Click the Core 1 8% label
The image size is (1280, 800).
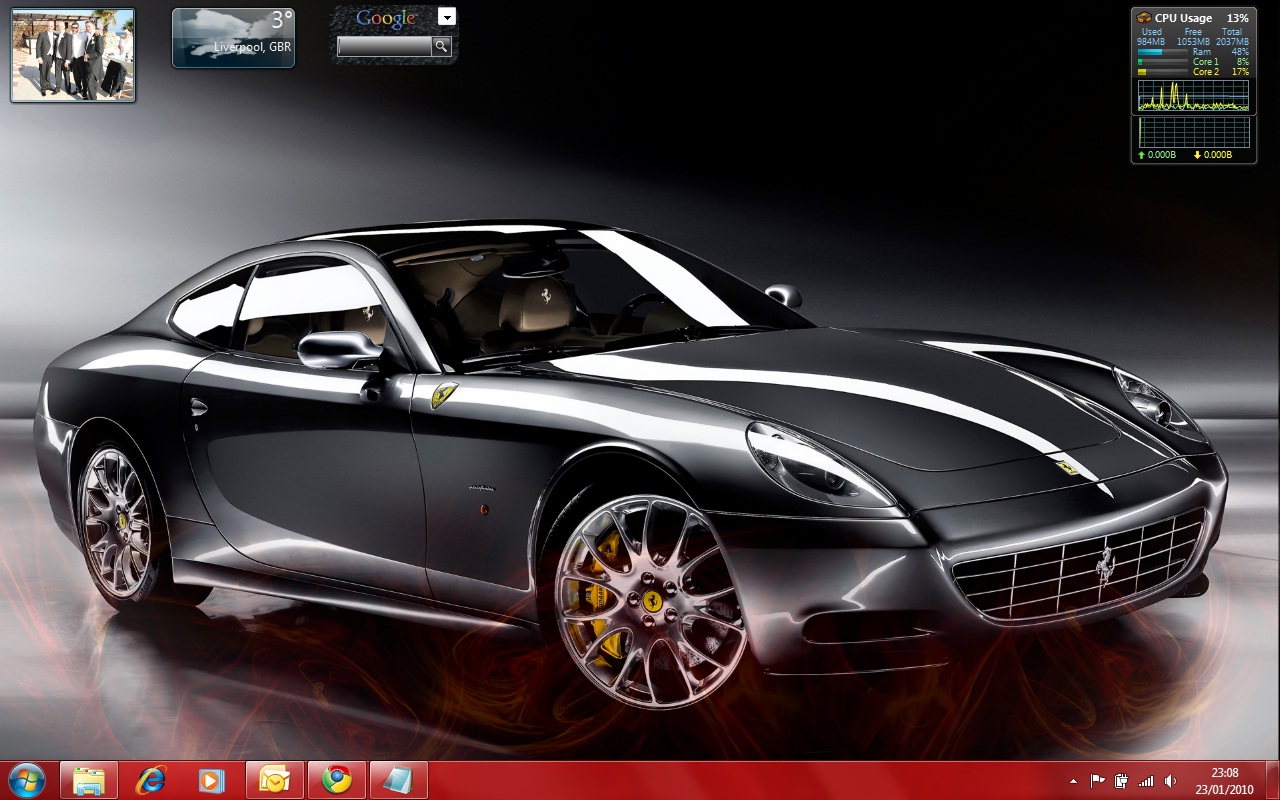1221,62
